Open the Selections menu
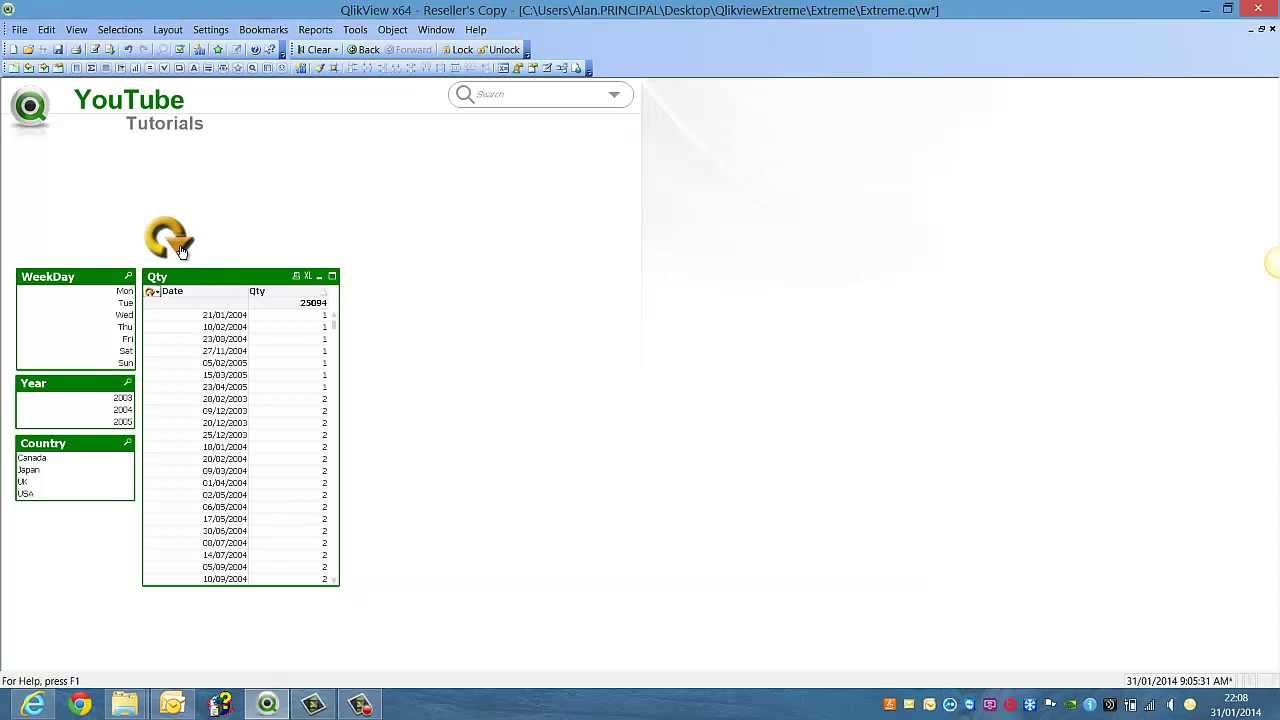1280x720 pixels. 120,30
